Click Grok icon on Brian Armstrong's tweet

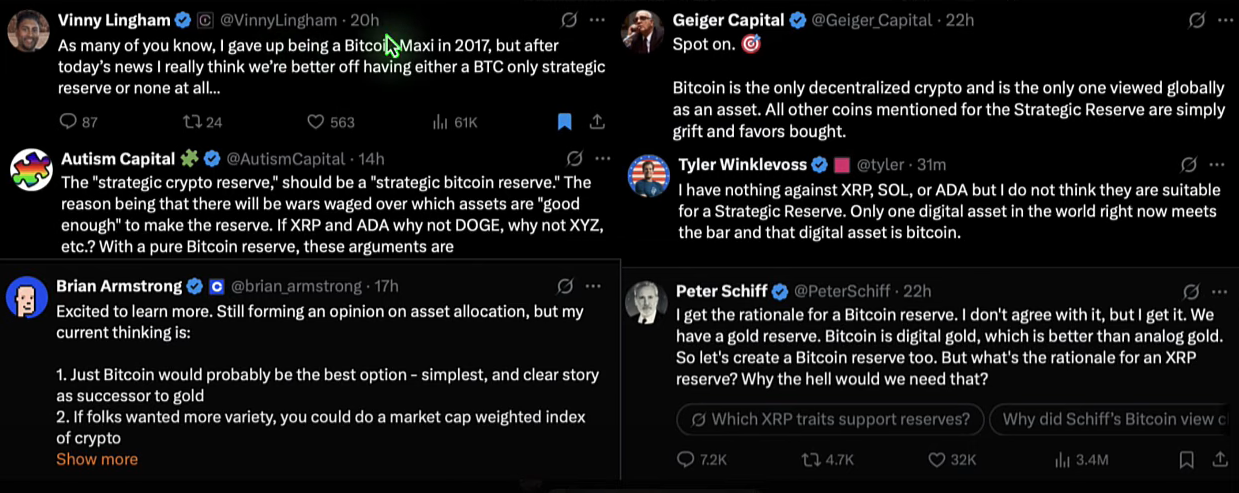(566, 286)
